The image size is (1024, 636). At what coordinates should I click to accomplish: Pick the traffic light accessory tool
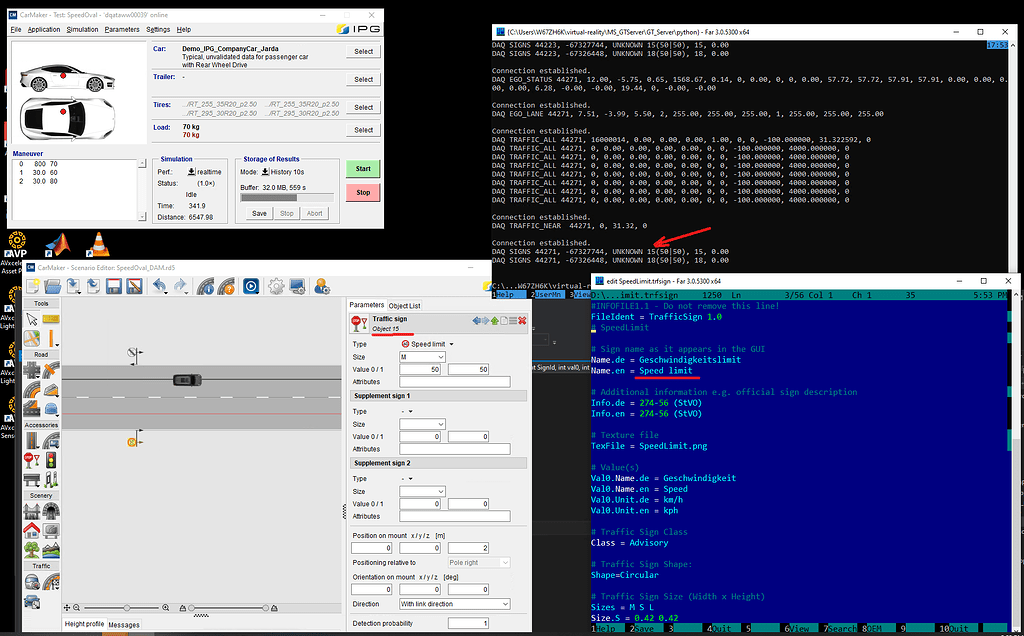pyautogui.click(x=52, y=458)
